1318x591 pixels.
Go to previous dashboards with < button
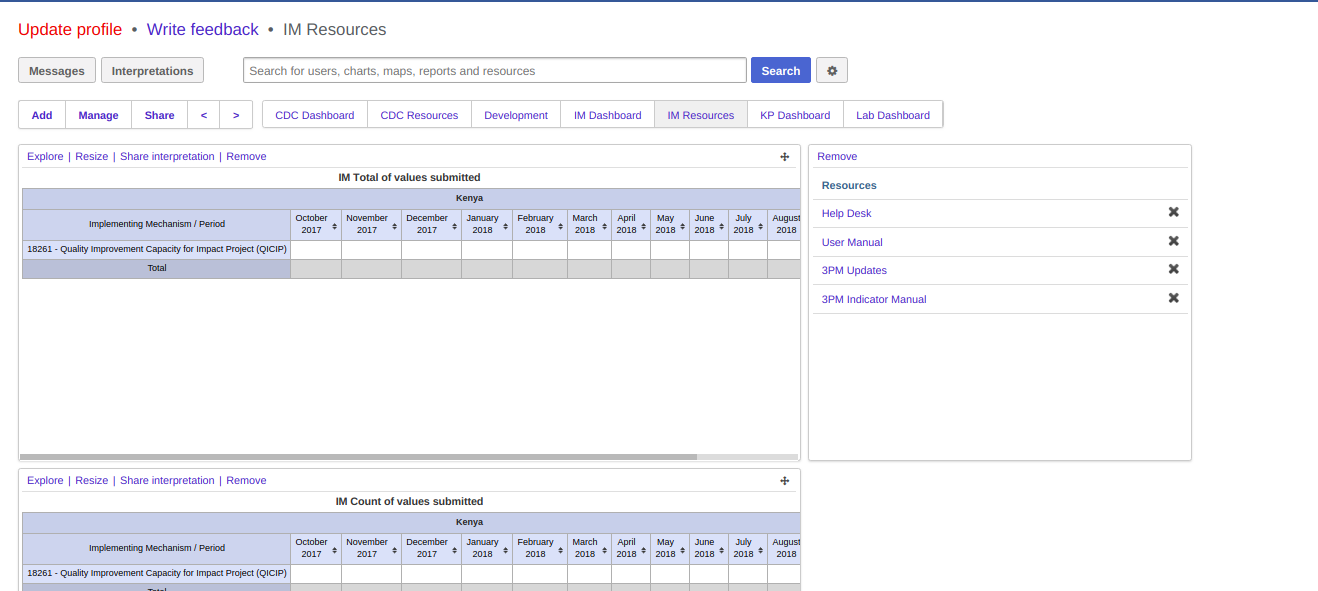coord(204,115)
